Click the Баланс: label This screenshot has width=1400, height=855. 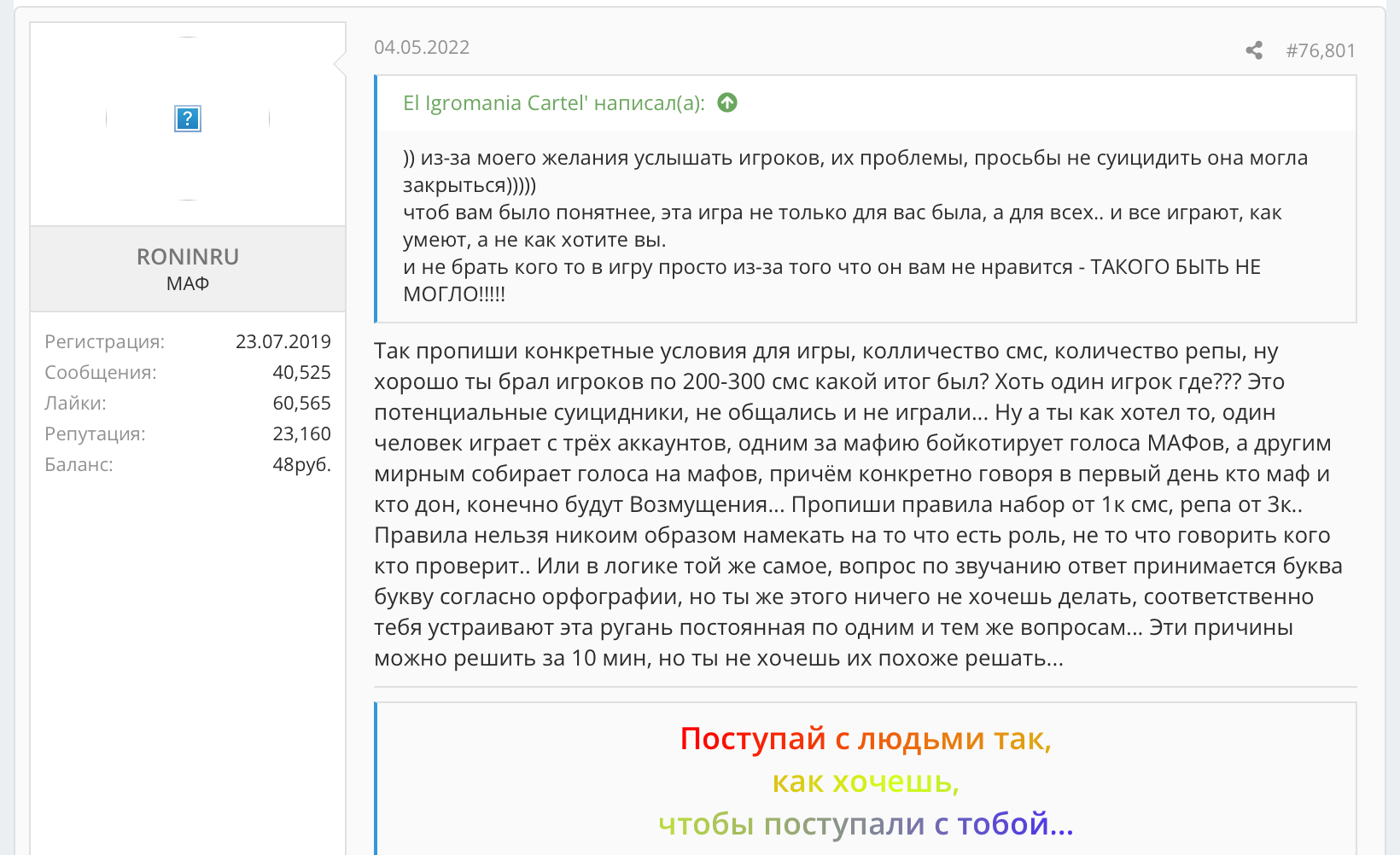tap(79, 464)
